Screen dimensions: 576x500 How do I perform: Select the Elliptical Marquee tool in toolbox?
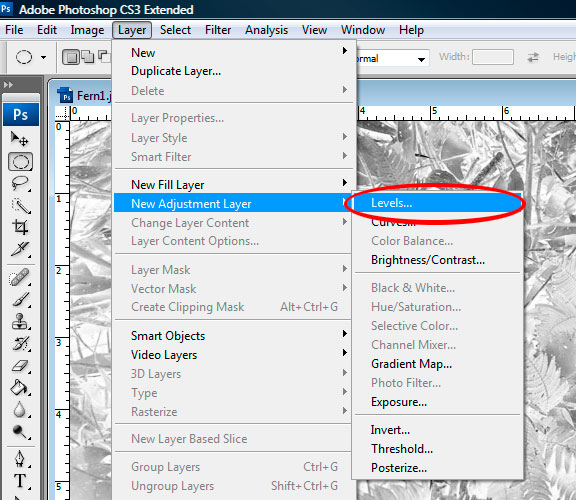20,162
